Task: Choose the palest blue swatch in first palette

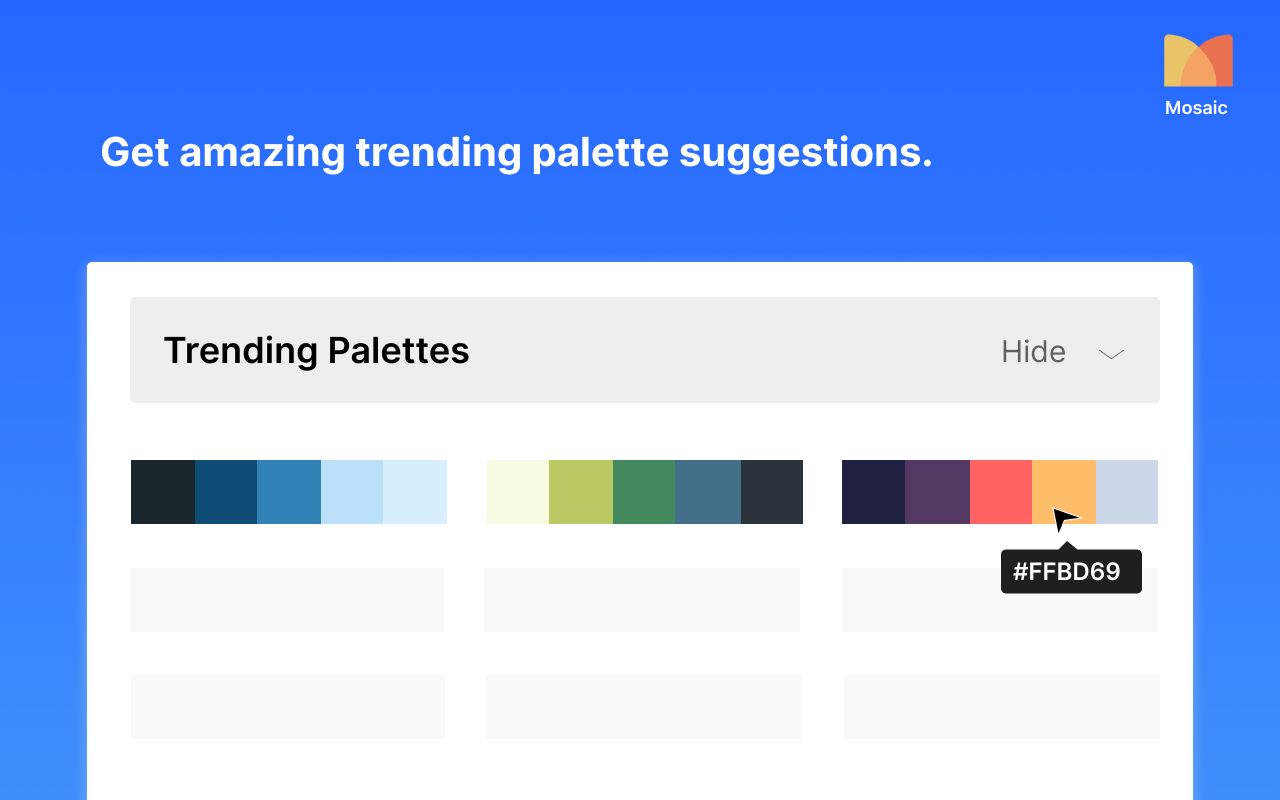Action: pyautogui.click(x=415, y=492)
